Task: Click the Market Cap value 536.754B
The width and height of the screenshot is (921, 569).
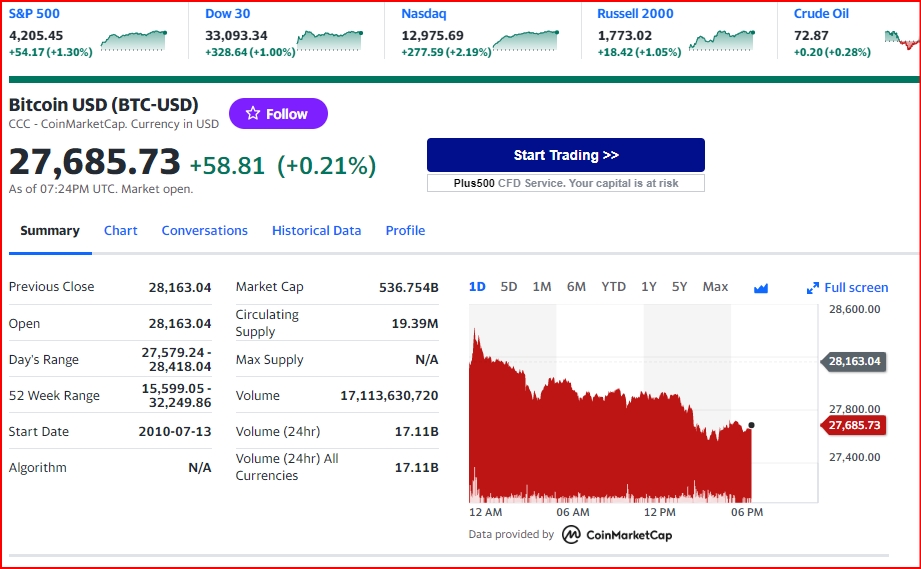Action: (409, 287)
